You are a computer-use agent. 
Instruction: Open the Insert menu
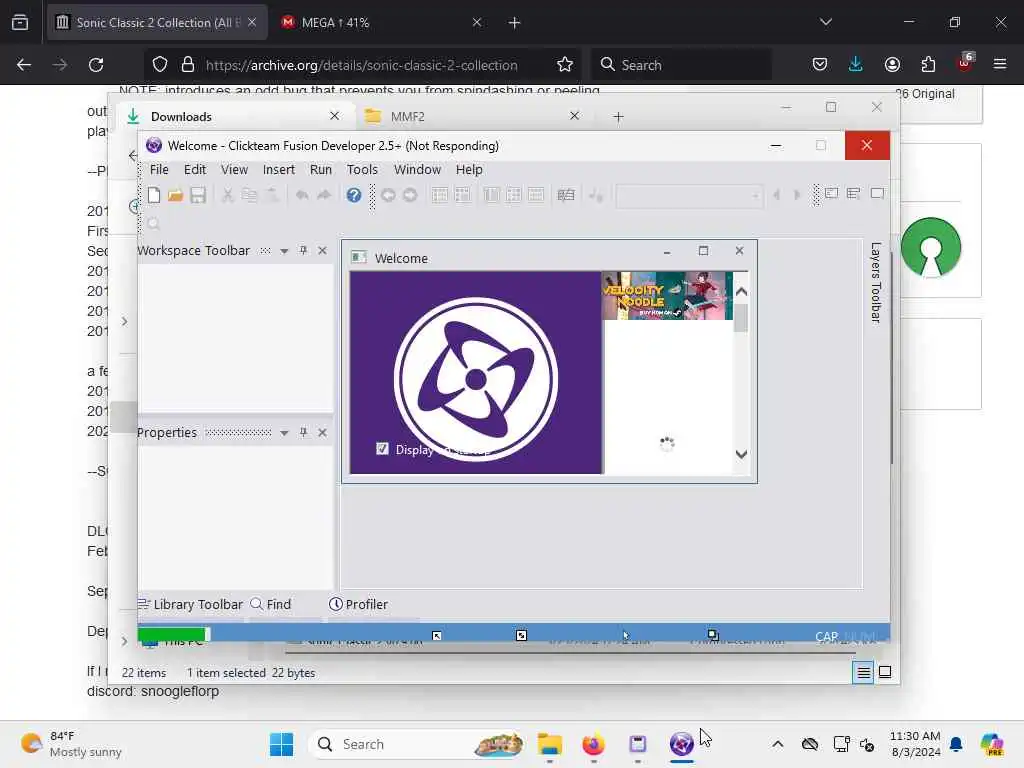click(279, 169)
